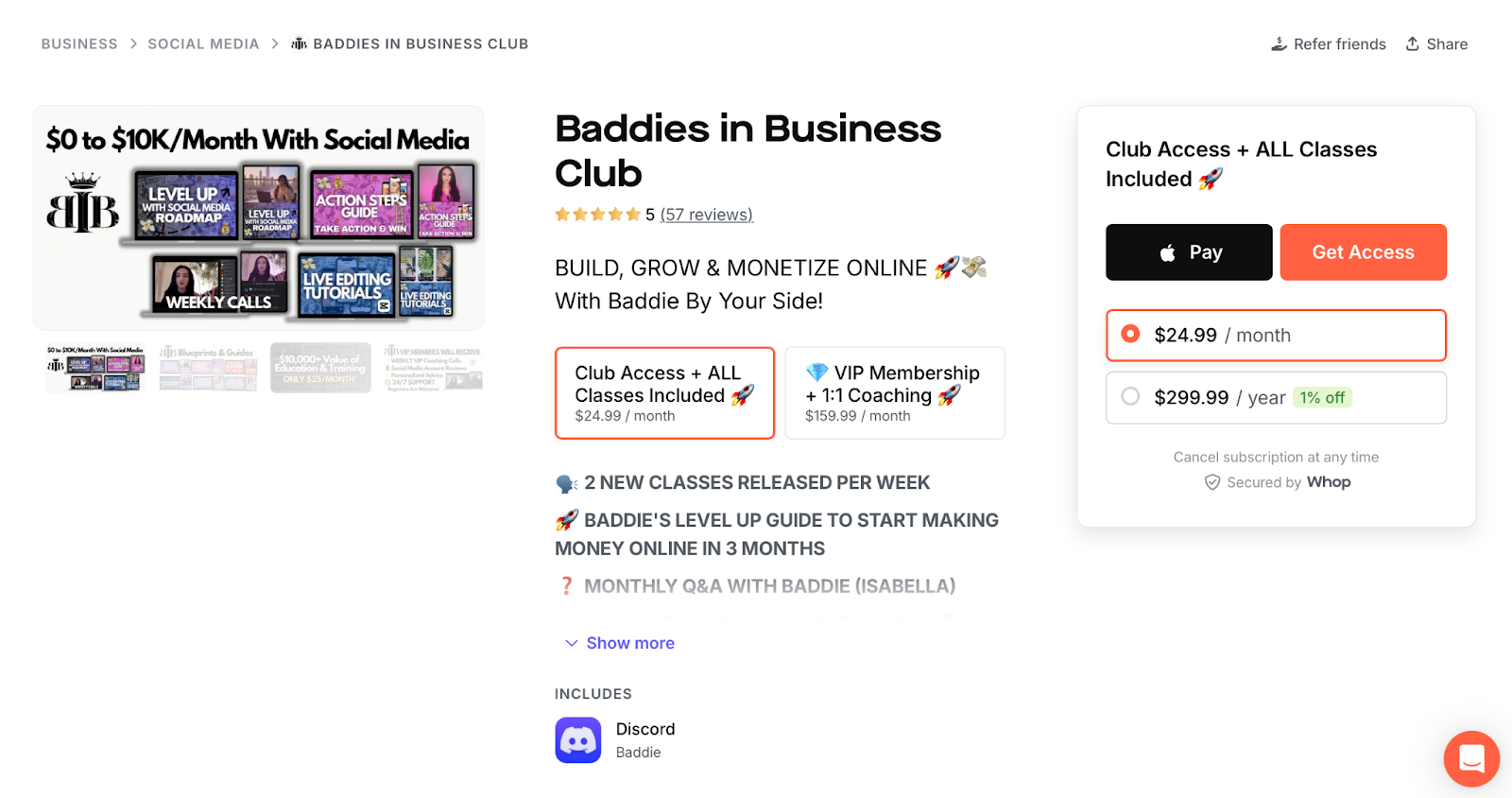Go to Social Media breadcrumb
Image resolution: width=1512 pixels, height=798 pixels.
[x=203, y=43]
